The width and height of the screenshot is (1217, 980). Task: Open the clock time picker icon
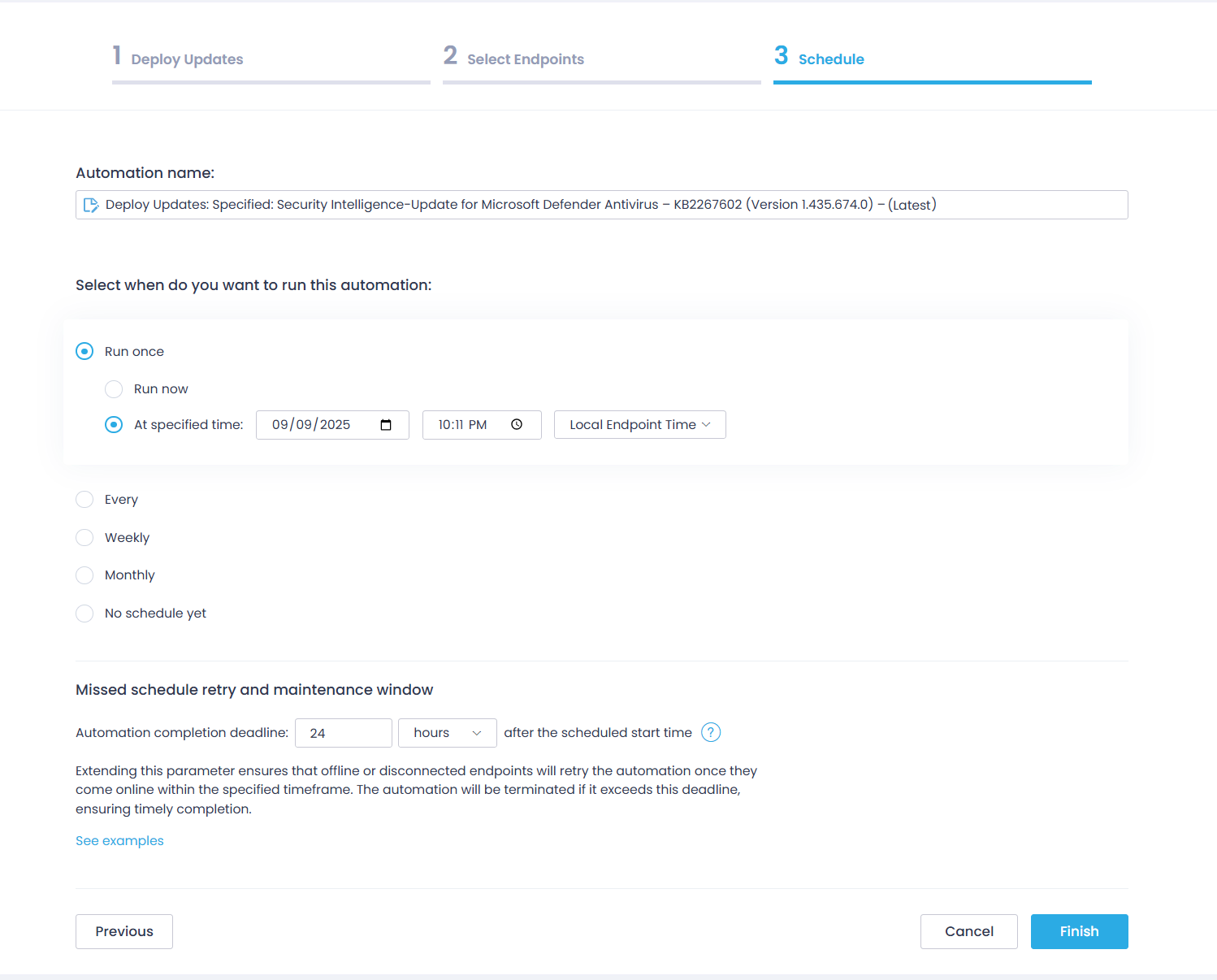(517, 425)
